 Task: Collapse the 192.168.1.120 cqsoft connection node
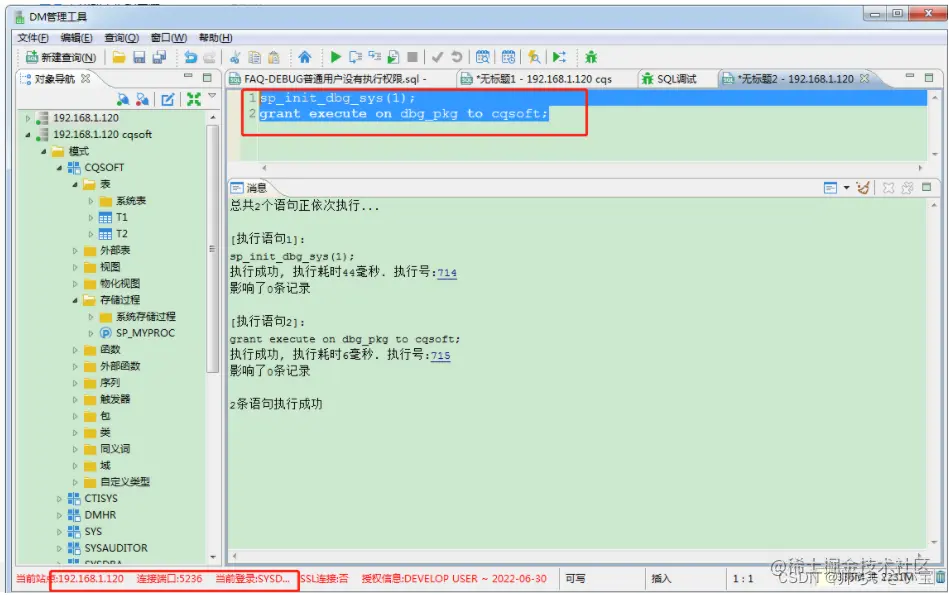pos(28,135)
